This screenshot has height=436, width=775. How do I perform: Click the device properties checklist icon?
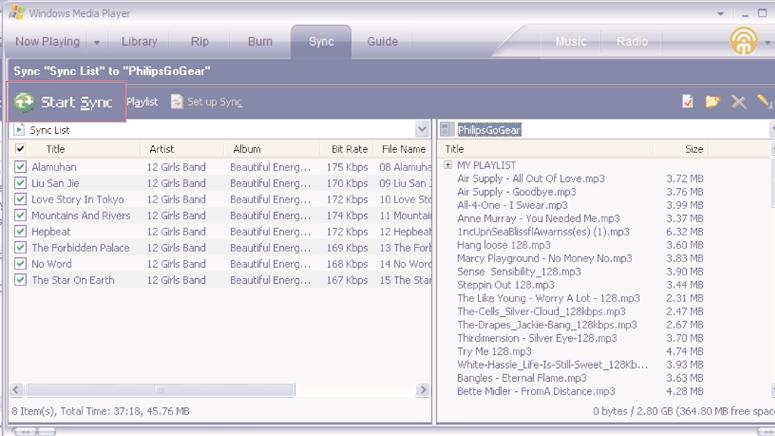point(688,101)
